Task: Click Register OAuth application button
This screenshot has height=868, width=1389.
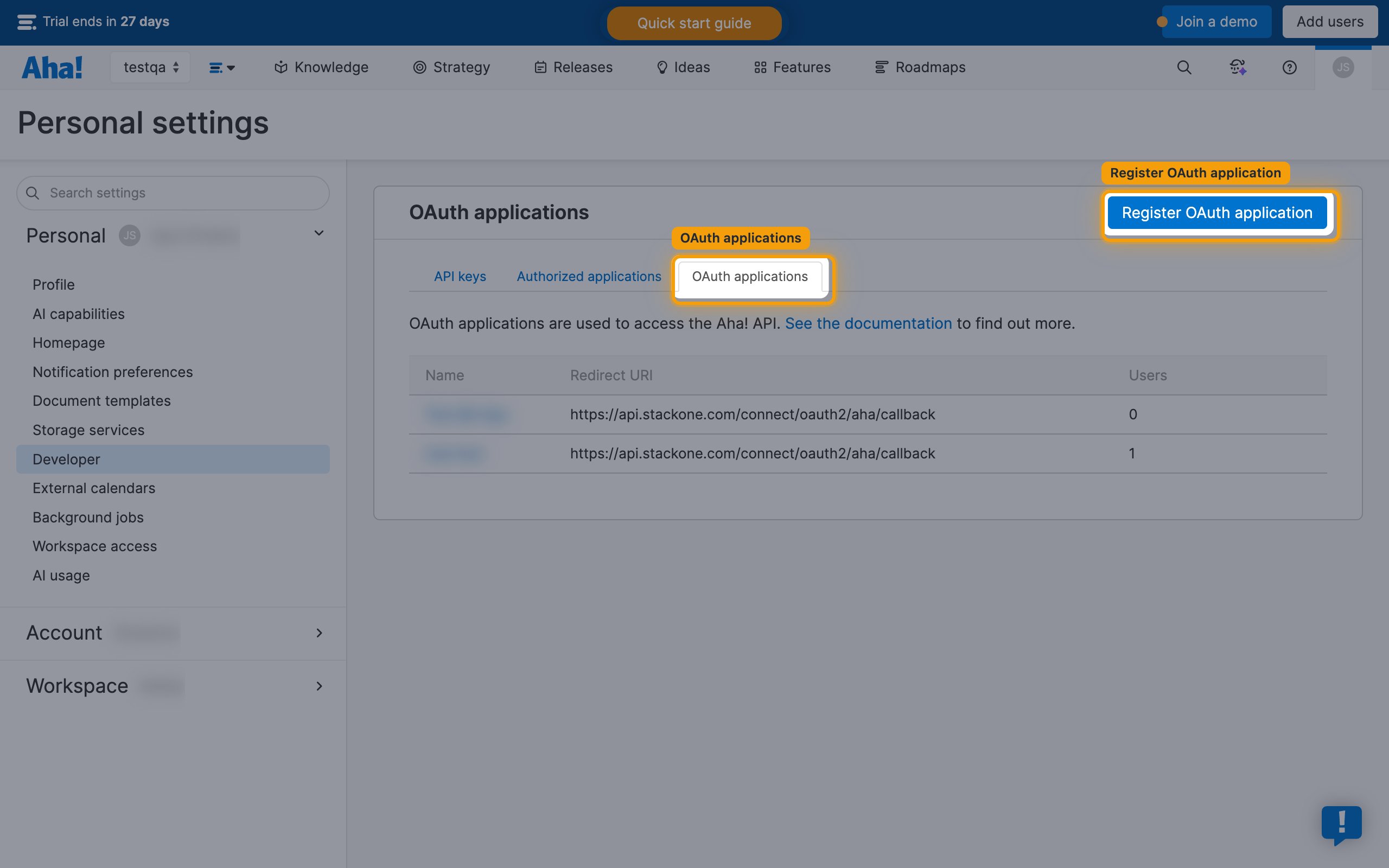Action: (1217, 213)
